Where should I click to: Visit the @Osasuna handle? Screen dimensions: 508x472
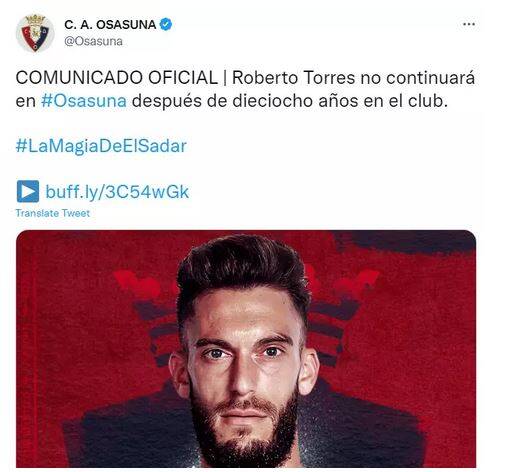coord(93,41)
